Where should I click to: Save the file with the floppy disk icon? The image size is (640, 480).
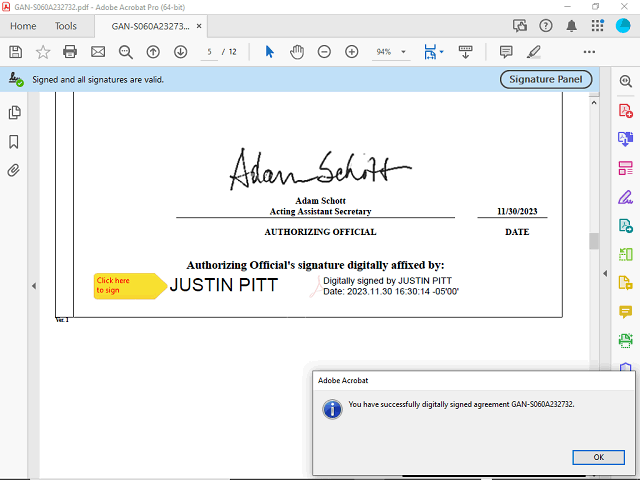[x=16, y=52]
